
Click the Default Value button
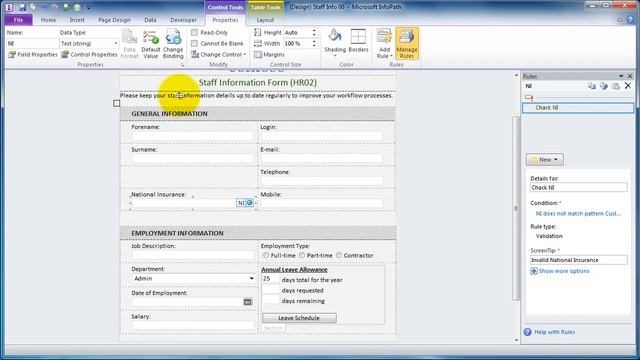click(x=151, y=44)
